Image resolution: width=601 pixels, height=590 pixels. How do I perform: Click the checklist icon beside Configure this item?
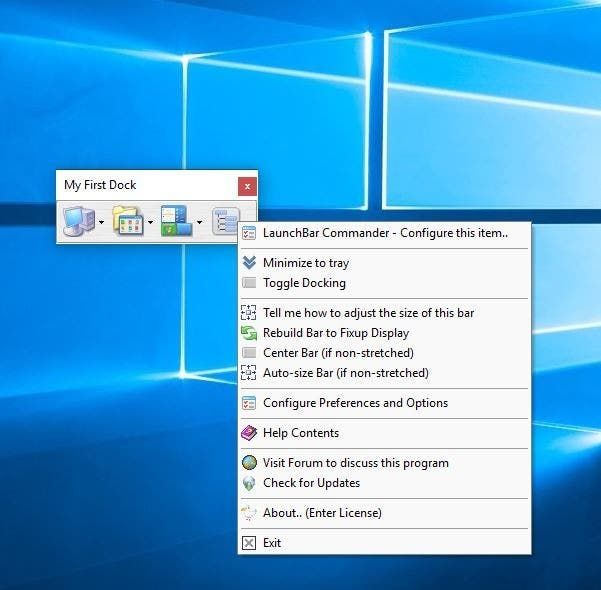(x=249, y=233)
